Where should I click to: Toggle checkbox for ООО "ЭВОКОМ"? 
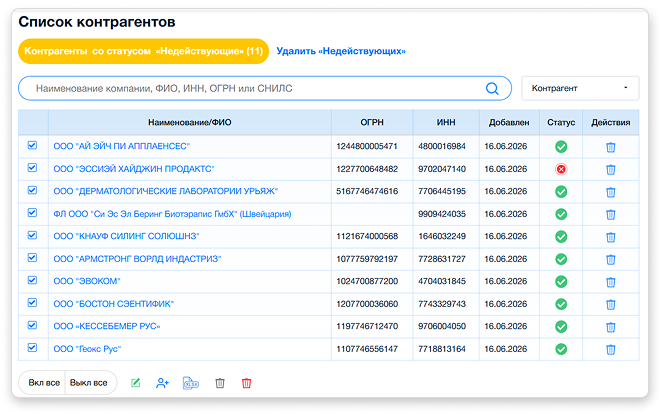pos(32,280)
